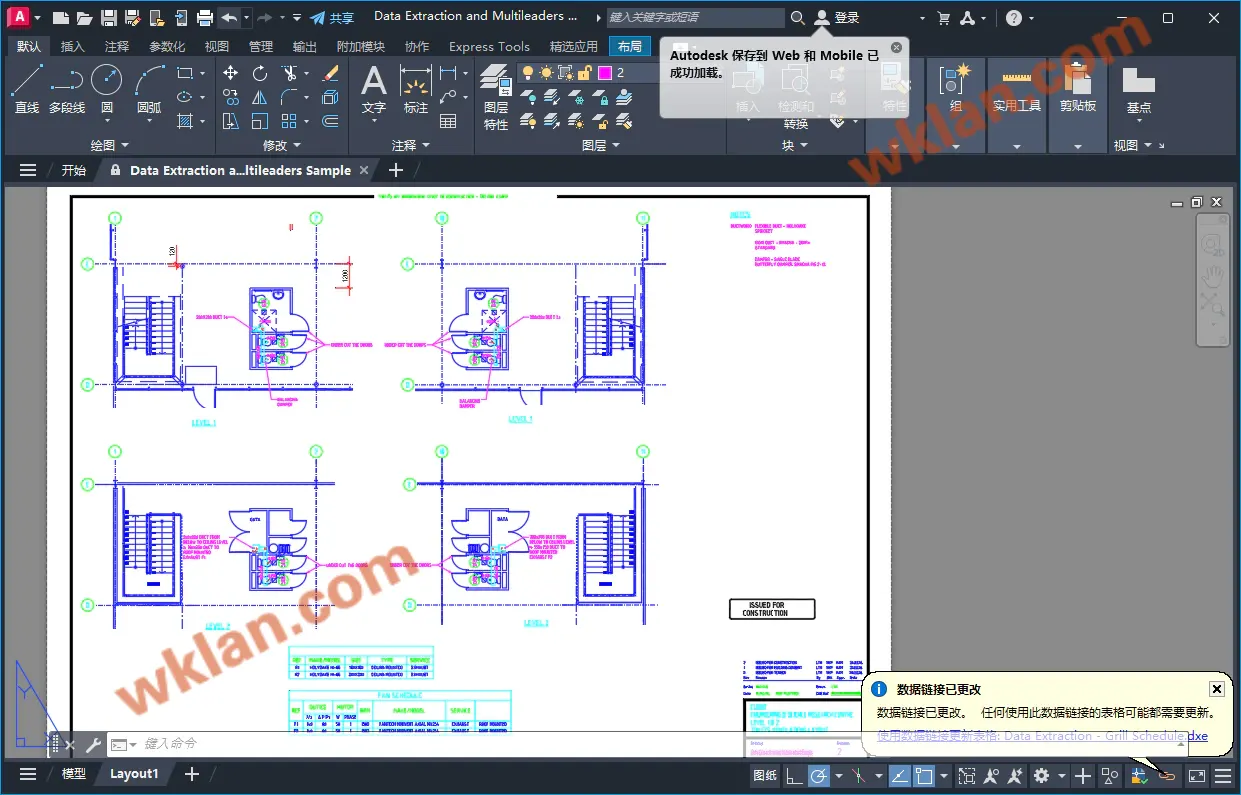Activate the Rotate tool in 修改 panel

pyautogui.click(x=260, y=73)
